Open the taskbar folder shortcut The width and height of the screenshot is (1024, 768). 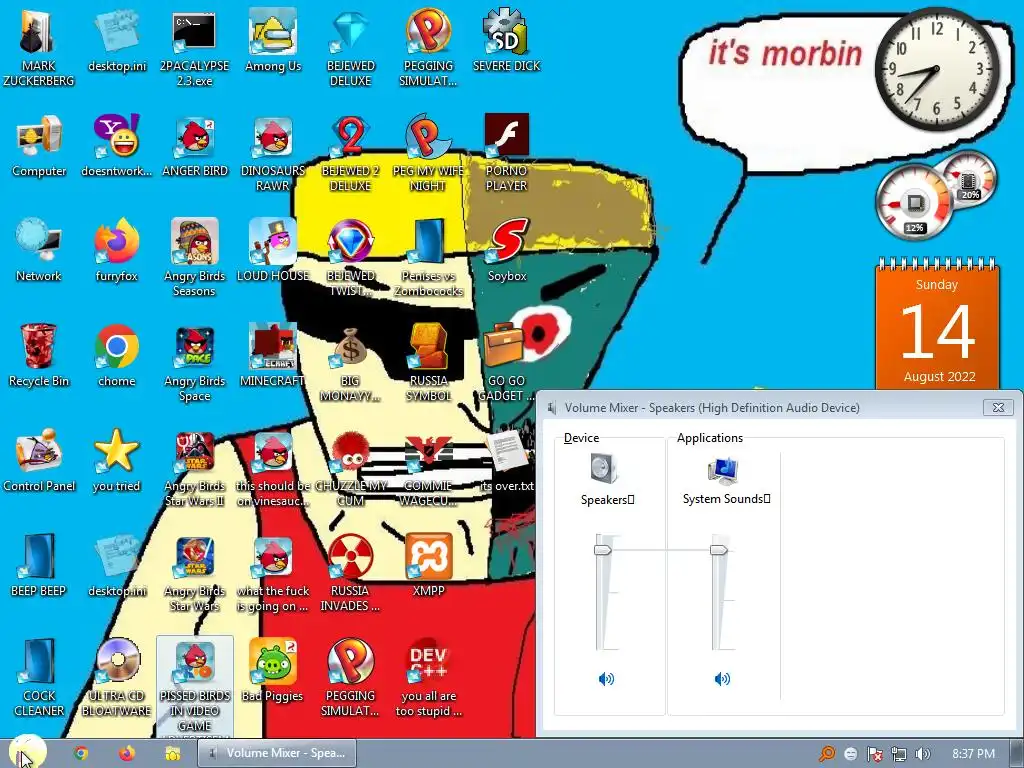[172, 754]
